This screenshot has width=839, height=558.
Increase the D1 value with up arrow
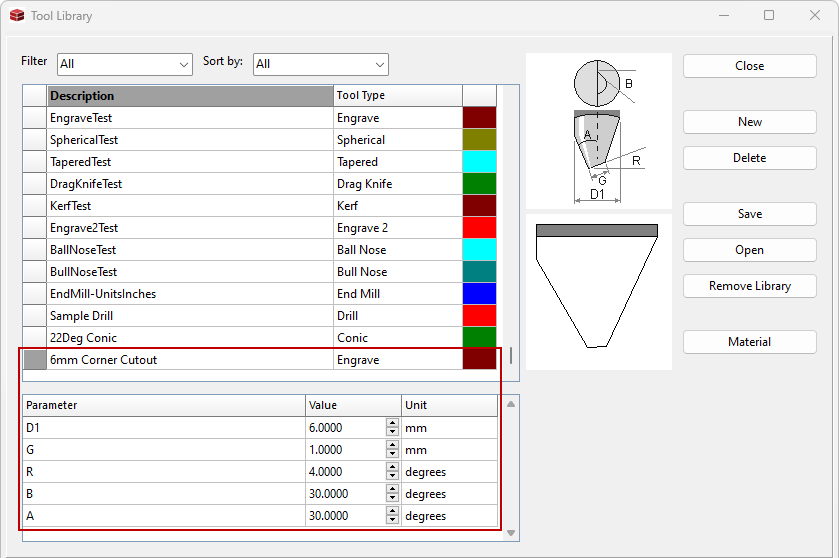point(392,424)
